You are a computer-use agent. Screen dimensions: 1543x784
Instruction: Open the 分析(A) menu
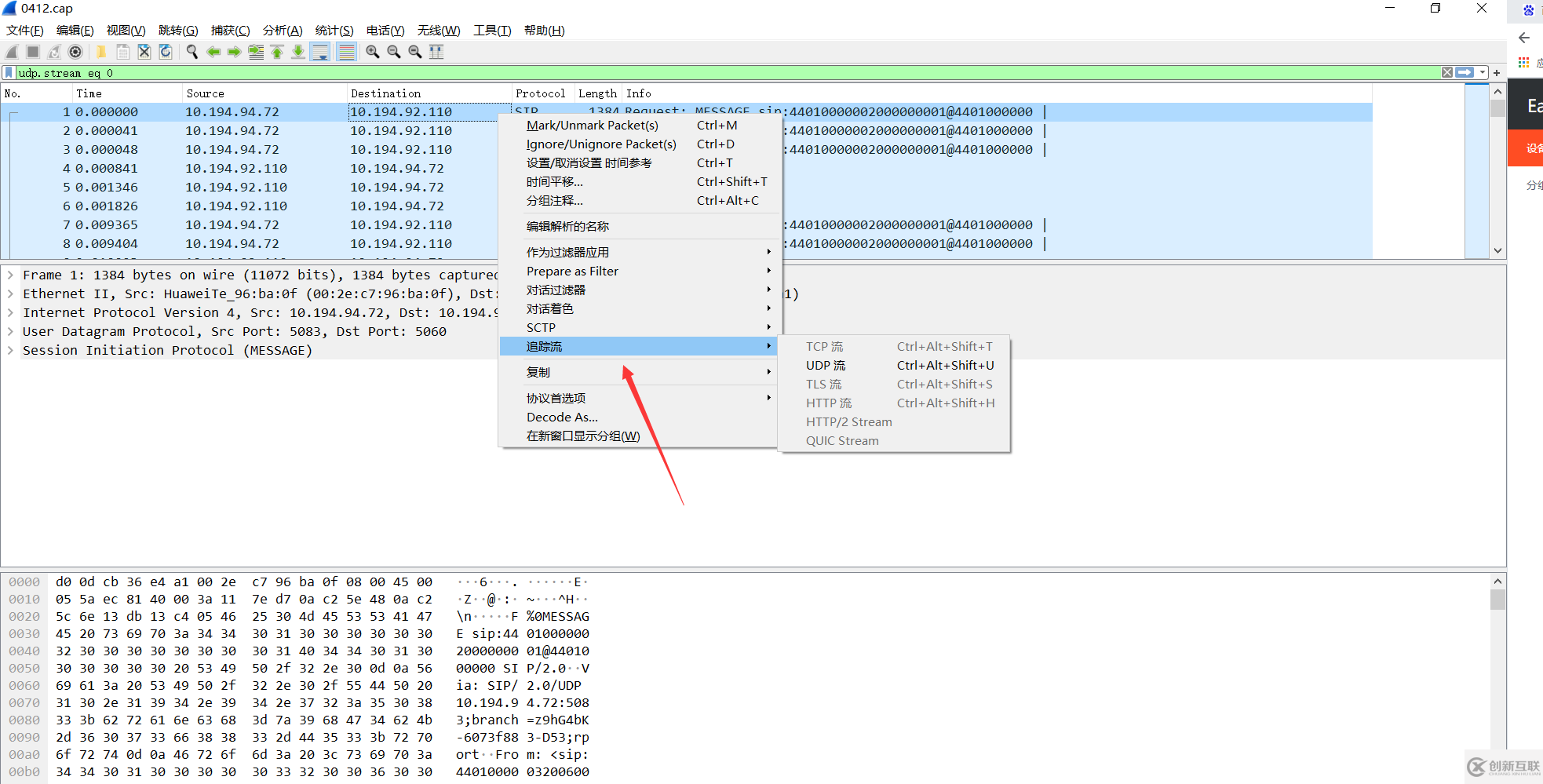pyautogui.click(x=283, y=31)
